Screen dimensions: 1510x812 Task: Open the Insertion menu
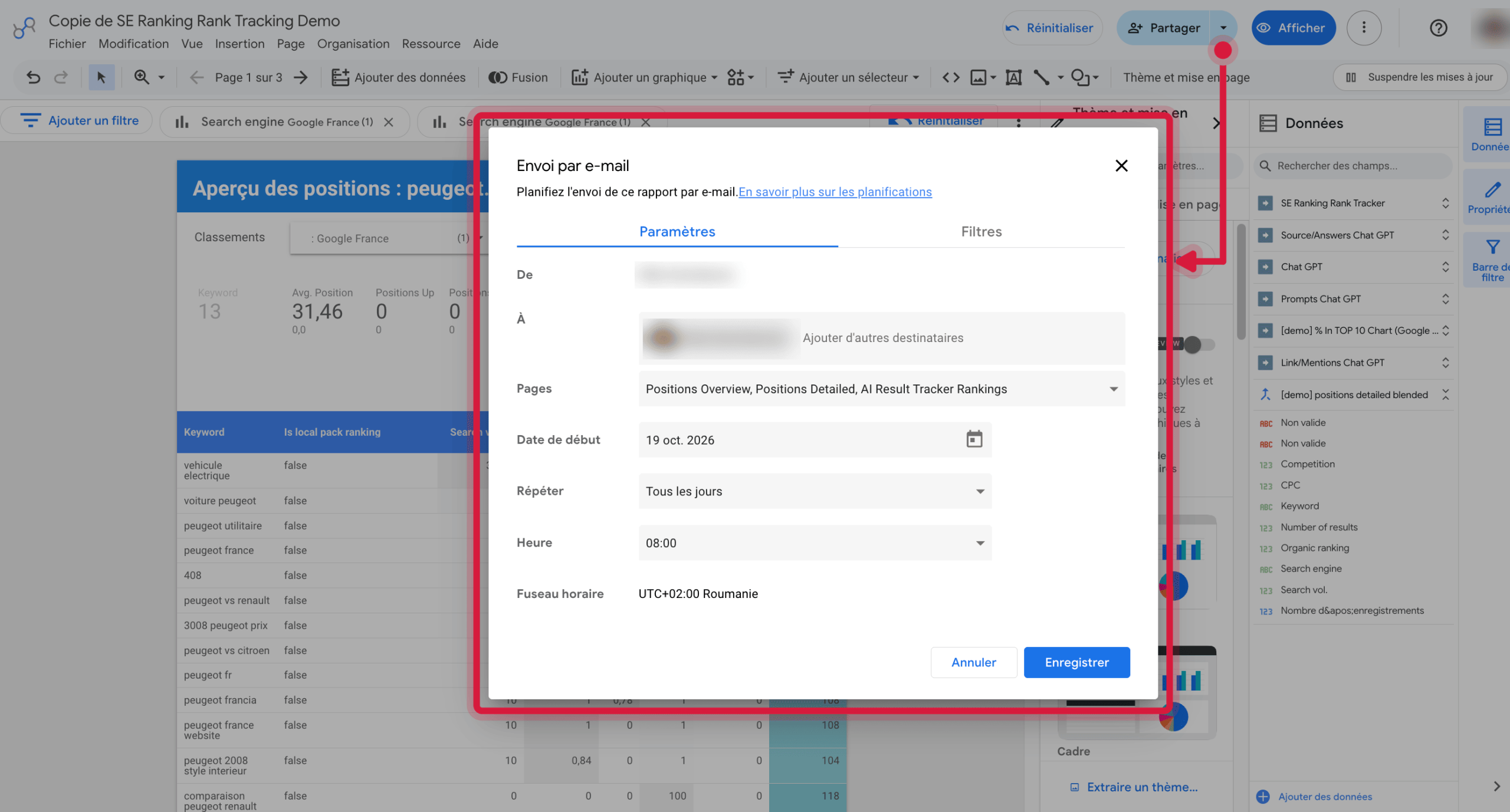click(x=239, y=44)
